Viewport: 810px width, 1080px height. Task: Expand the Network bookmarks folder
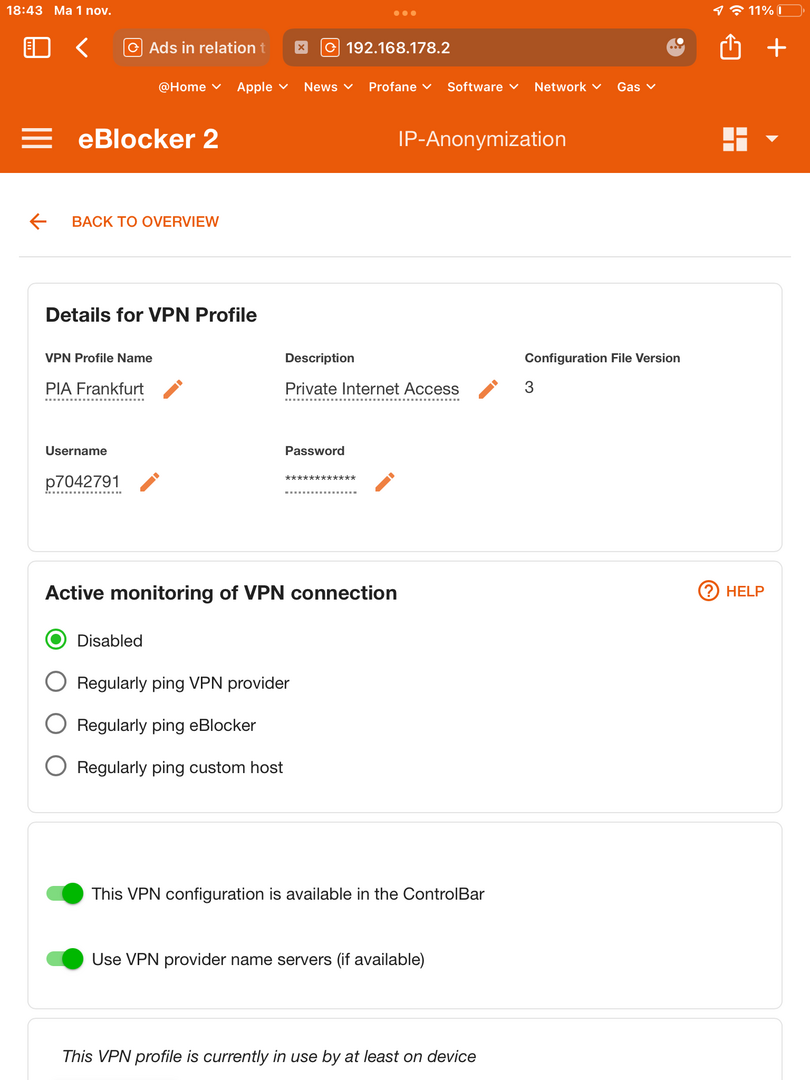(x=568, y=87)
